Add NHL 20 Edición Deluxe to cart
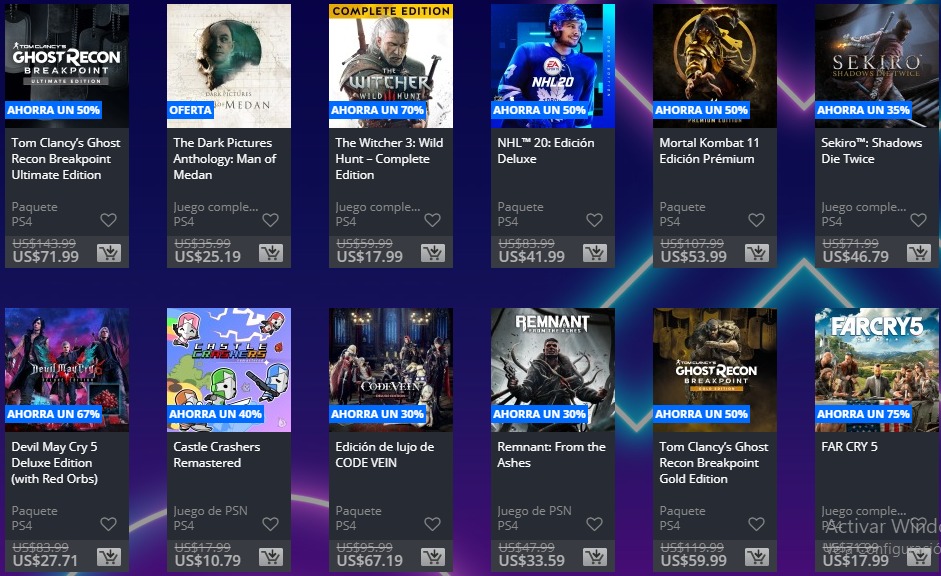Viewport: 941px width, 576px height. [x=595, y=253]
